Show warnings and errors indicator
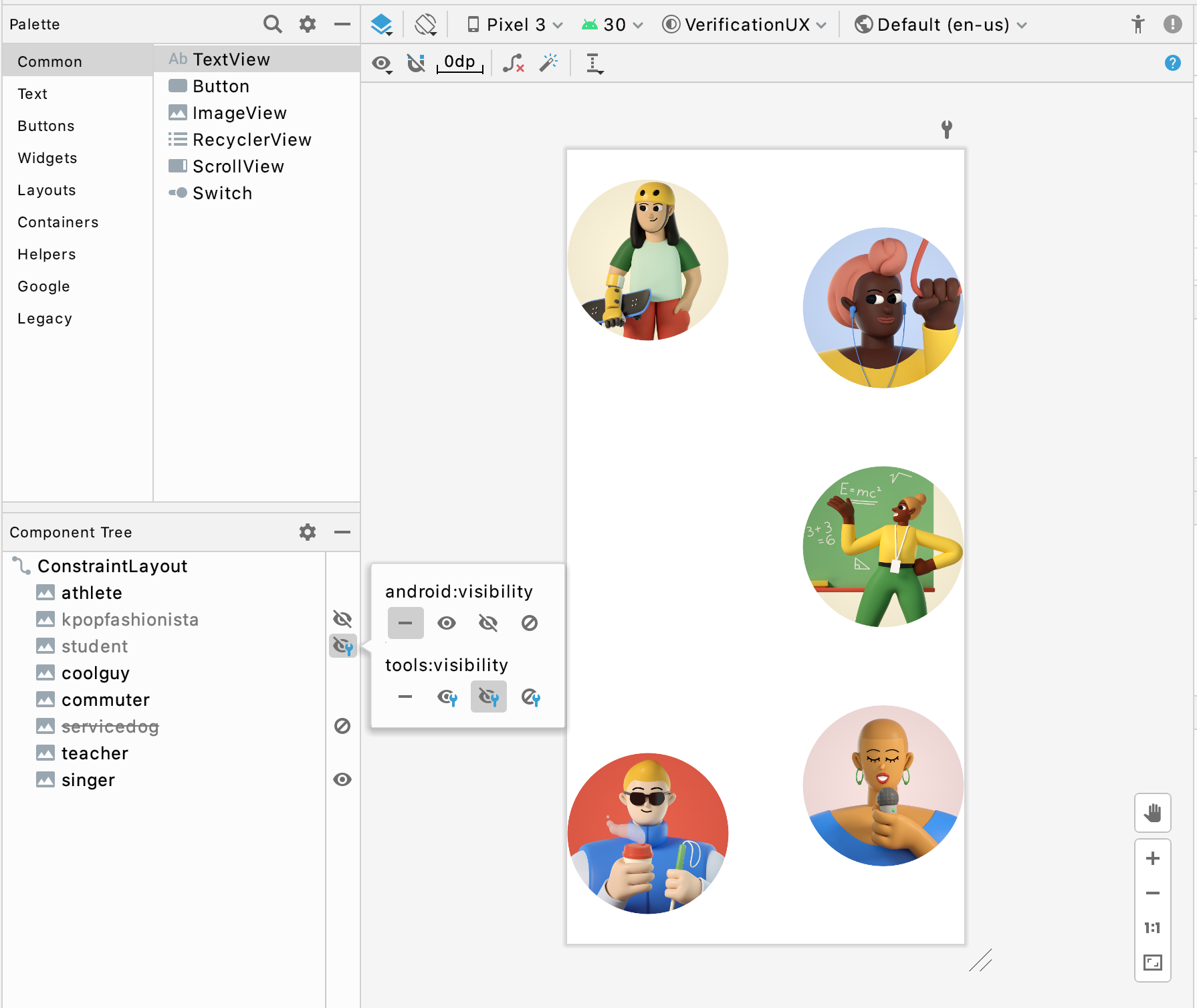The width and height of the screenshot is (1197, 1008). click(1173, 24)
